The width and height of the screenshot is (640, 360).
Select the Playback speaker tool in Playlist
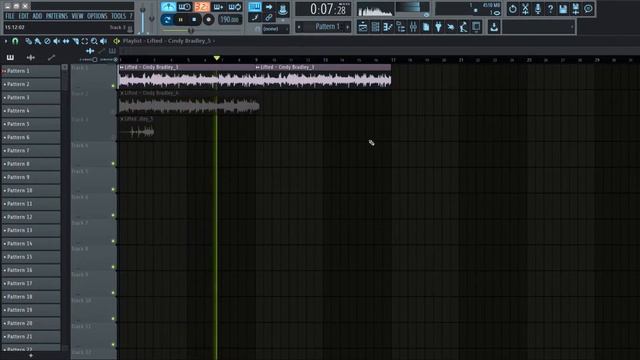[x=104, y=41]
